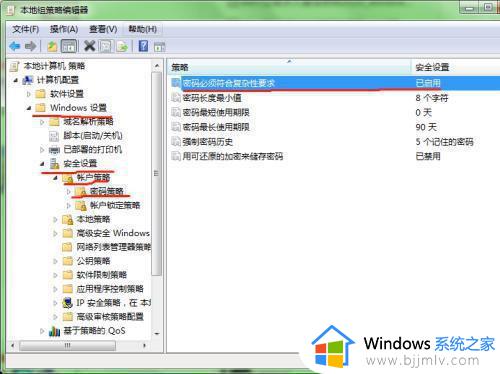Select the 软件限制策略 tree item

tap(102, 275)
